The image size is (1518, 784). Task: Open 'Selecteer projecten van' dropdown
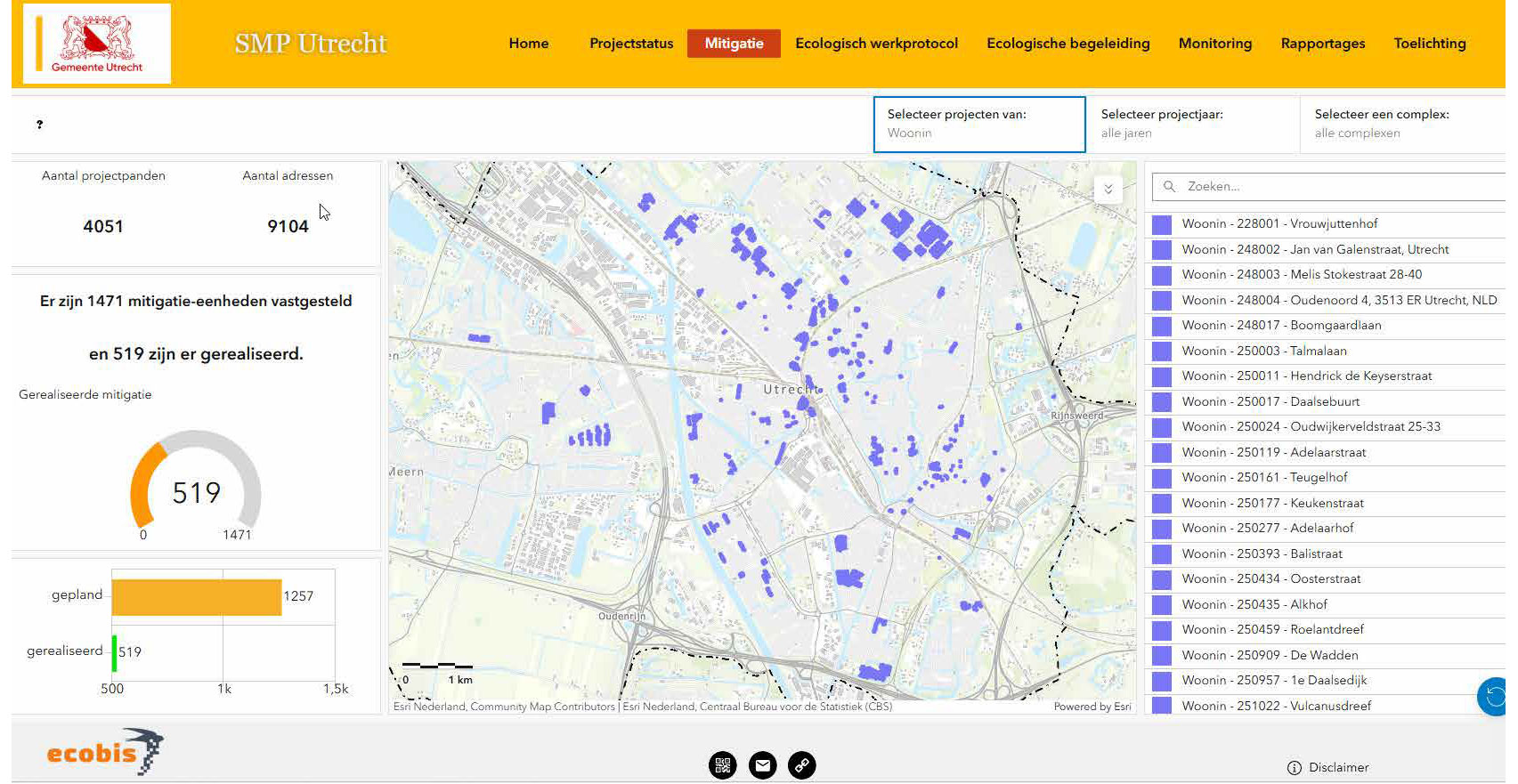pos(979,124)
